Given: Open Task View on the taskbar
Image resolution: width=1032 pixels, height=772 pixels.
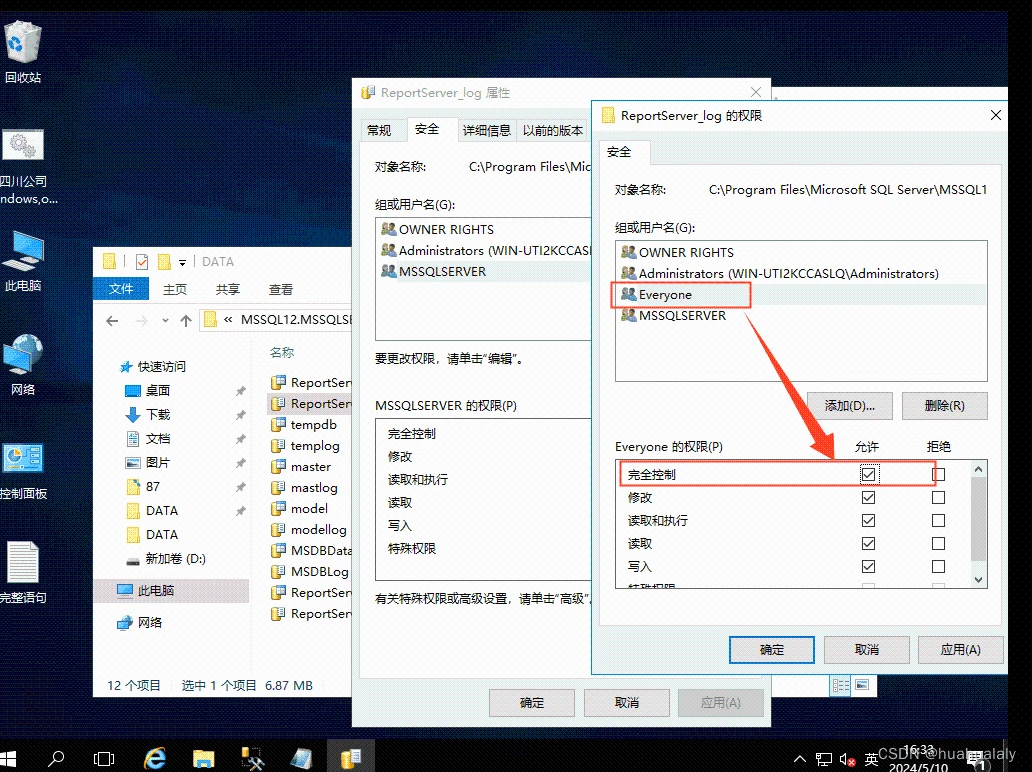Looking at the screenshot, I should point(104,758).
